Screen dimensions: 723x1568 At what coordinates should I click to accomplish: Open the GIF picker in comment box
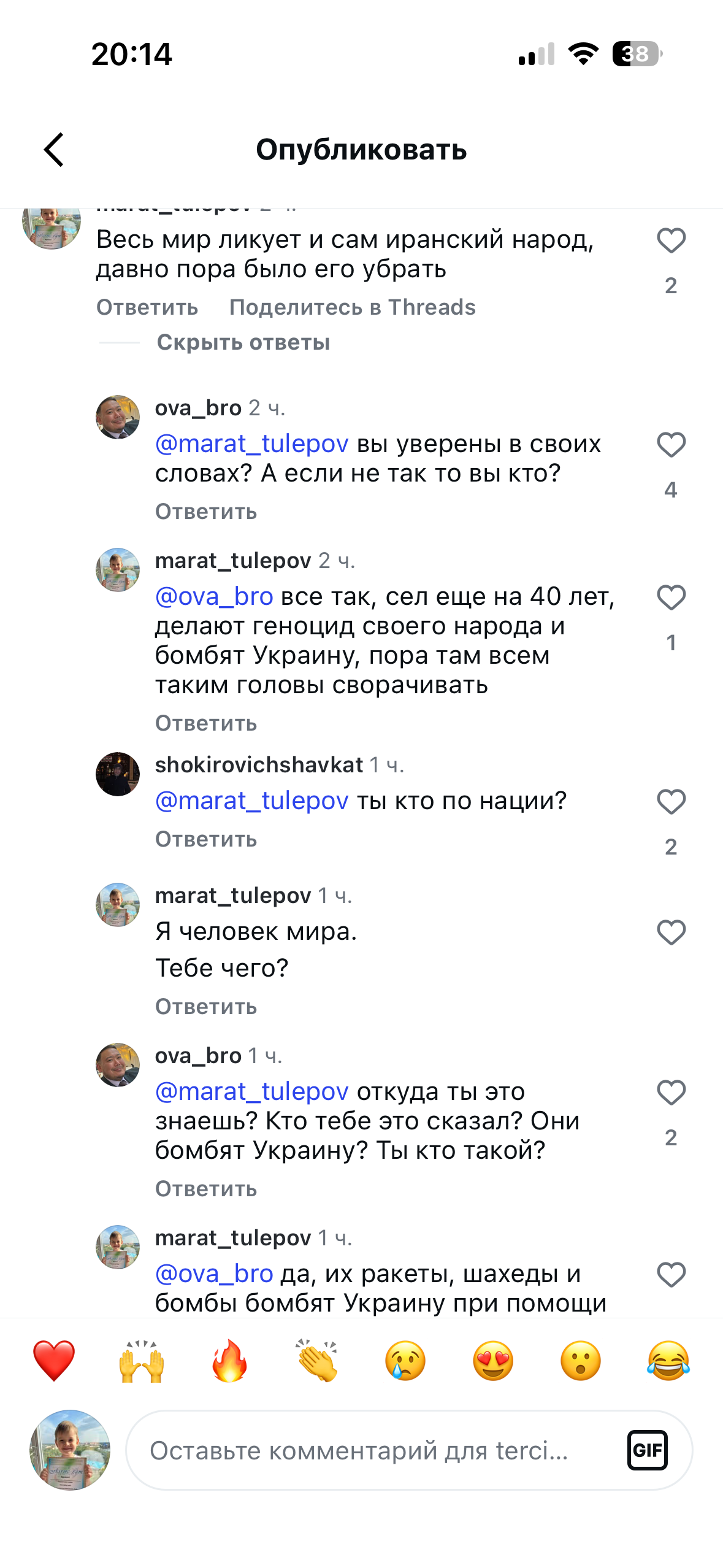(647, 1450)
